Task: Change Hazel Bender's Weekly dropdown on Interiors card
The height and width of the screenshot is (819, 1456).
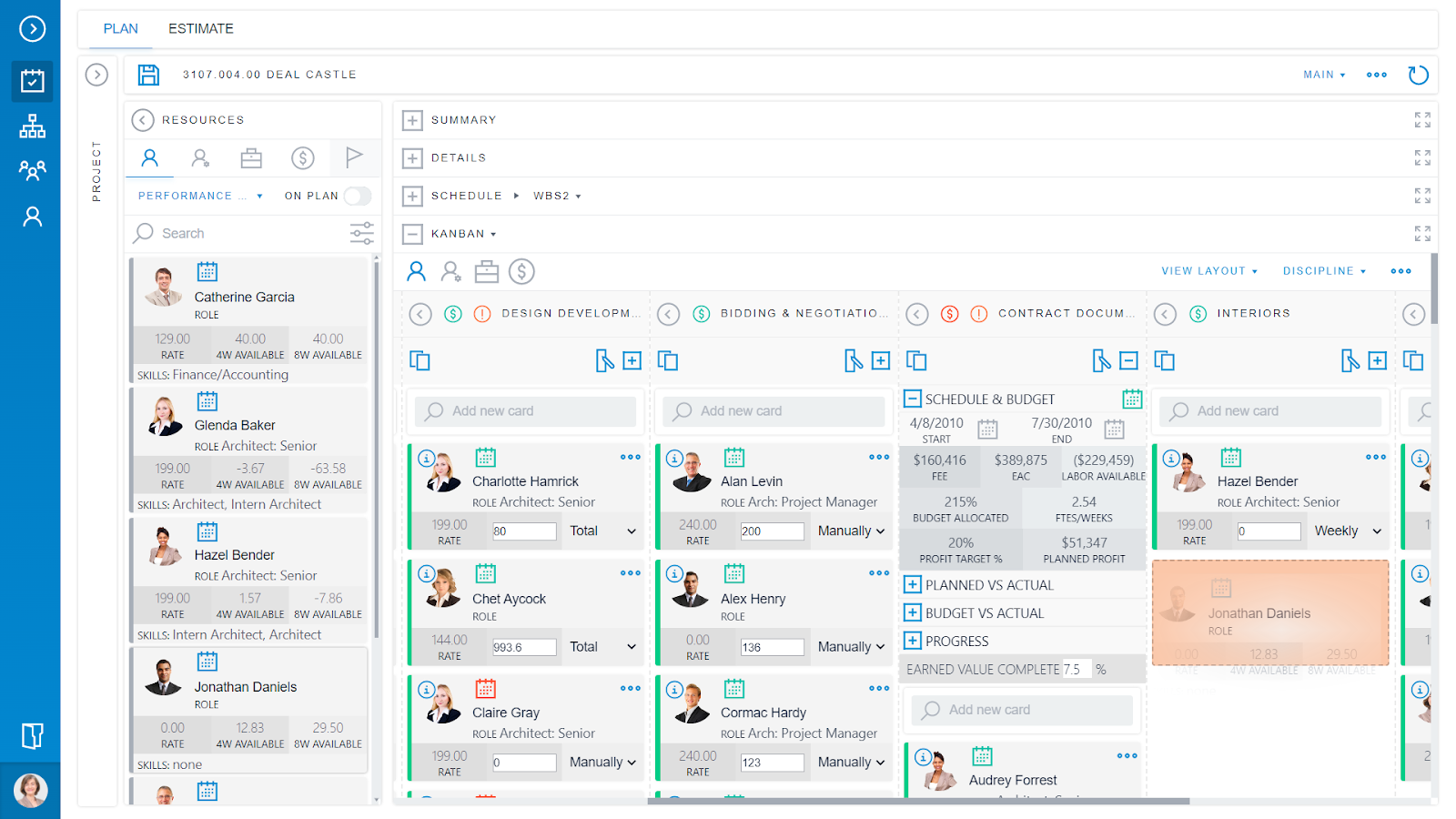Action: [1348, 531]
